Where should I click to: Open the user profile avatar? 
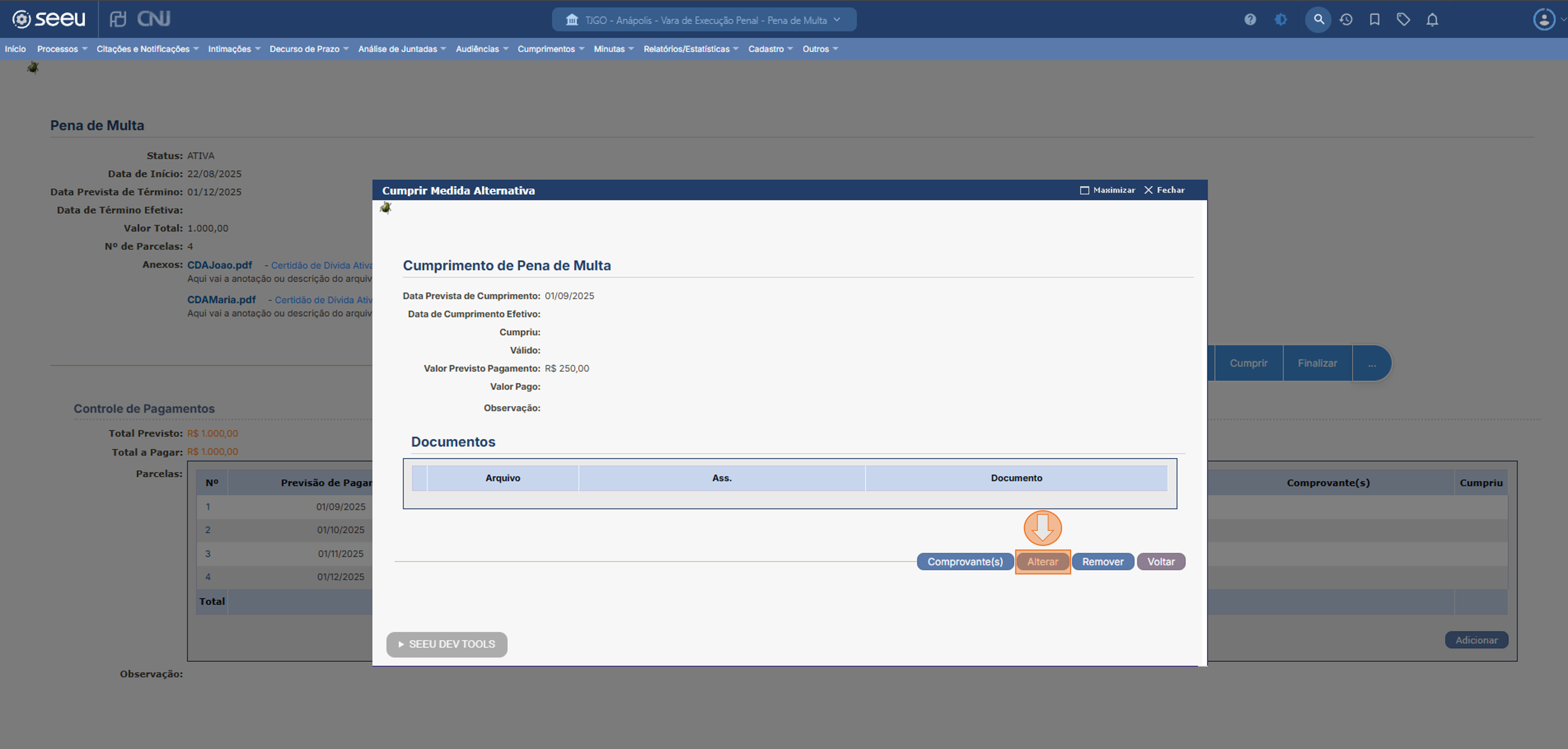click(x=1544, y=19)
